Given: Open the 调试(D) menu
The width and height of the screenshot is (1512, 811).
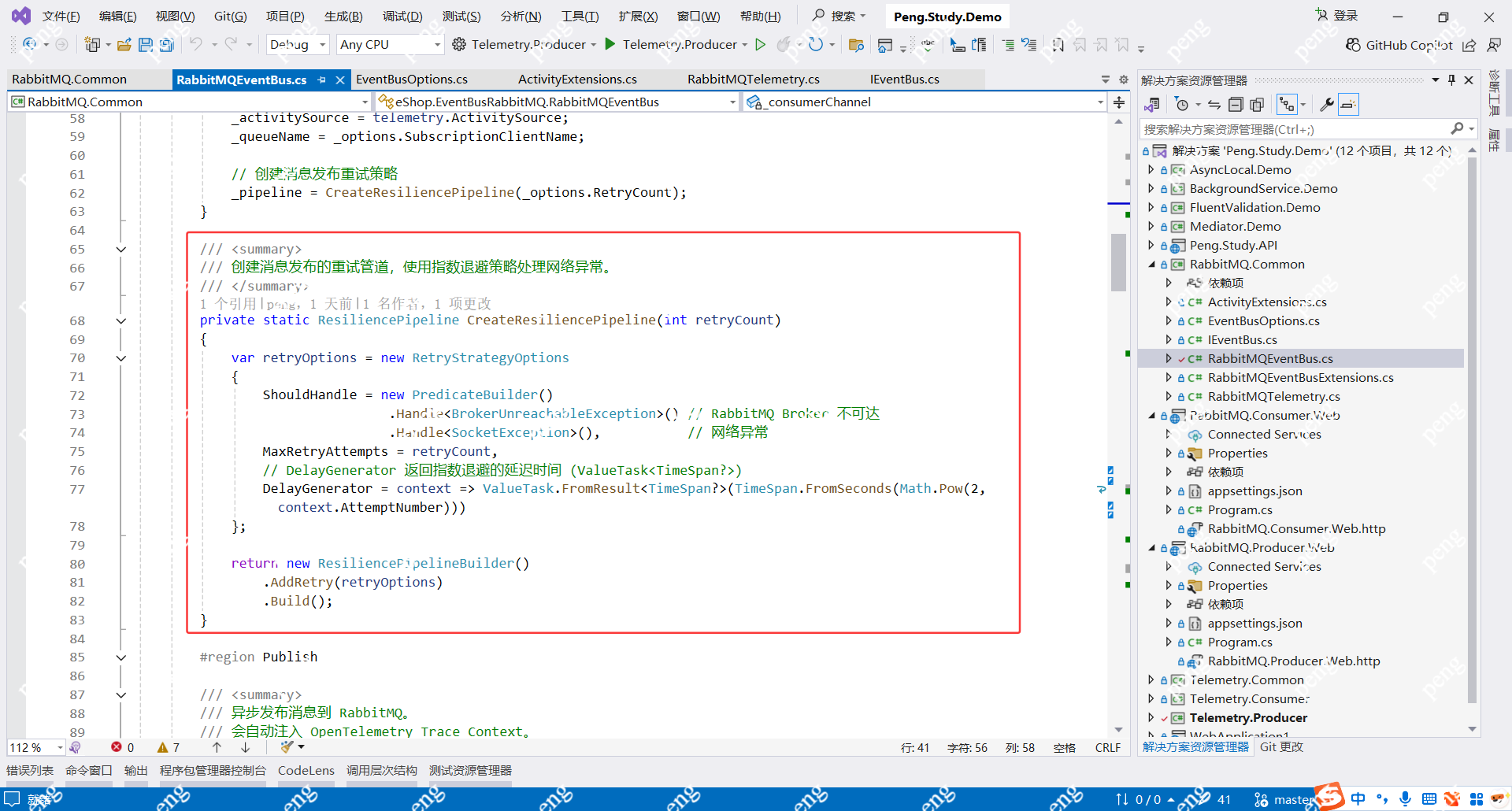Looking at the screenshot, I should pyautogui.click(x=402, y=17).
